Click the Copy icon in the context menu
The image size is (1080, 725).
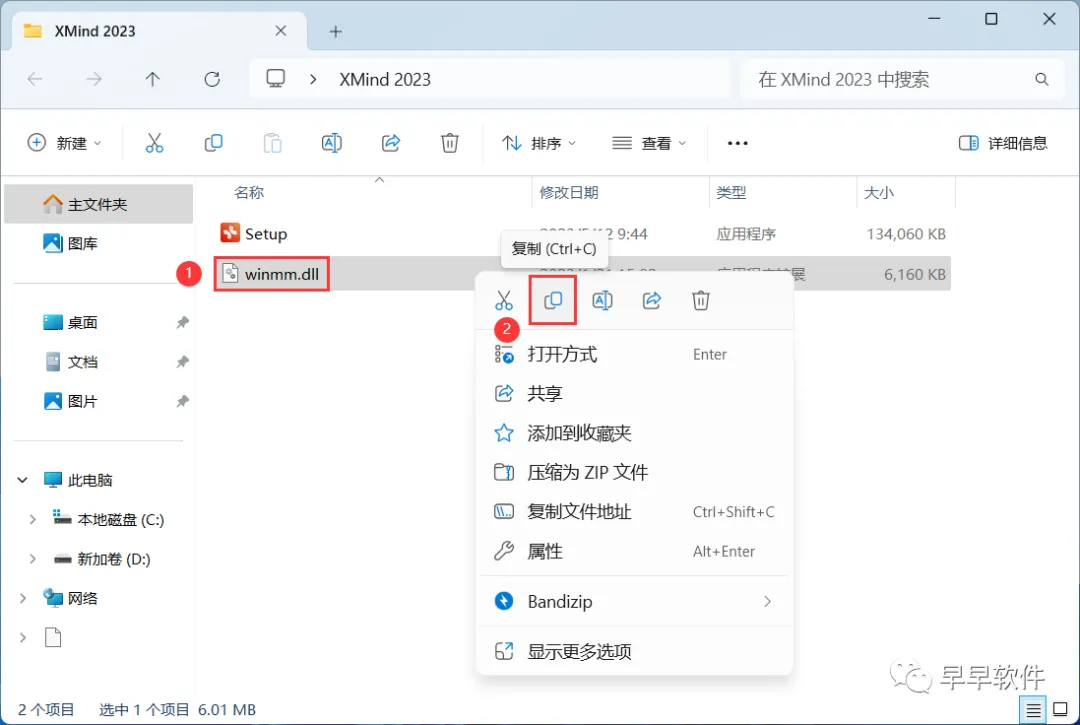click(553, 300)
